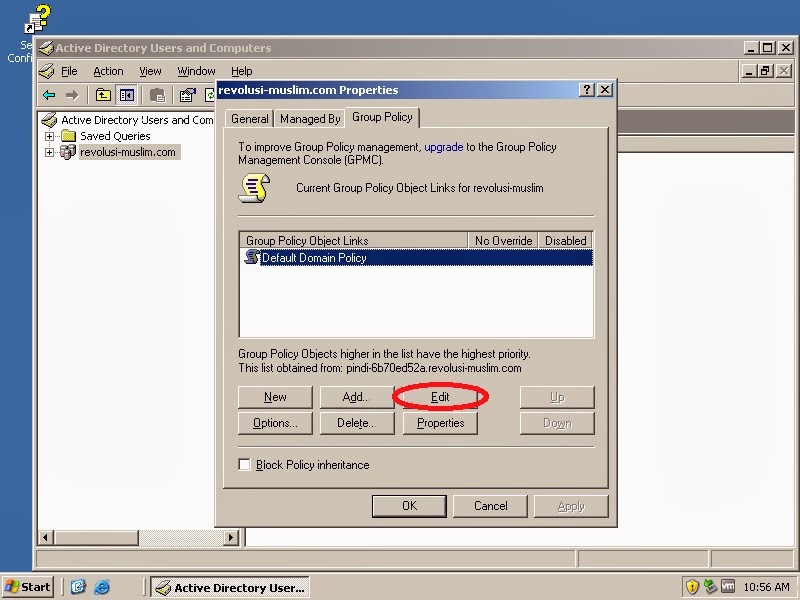Click the MDI child restore button
The height and width of the screenshot is (600, 800).
pyautogui.click(x=765, y=71)
